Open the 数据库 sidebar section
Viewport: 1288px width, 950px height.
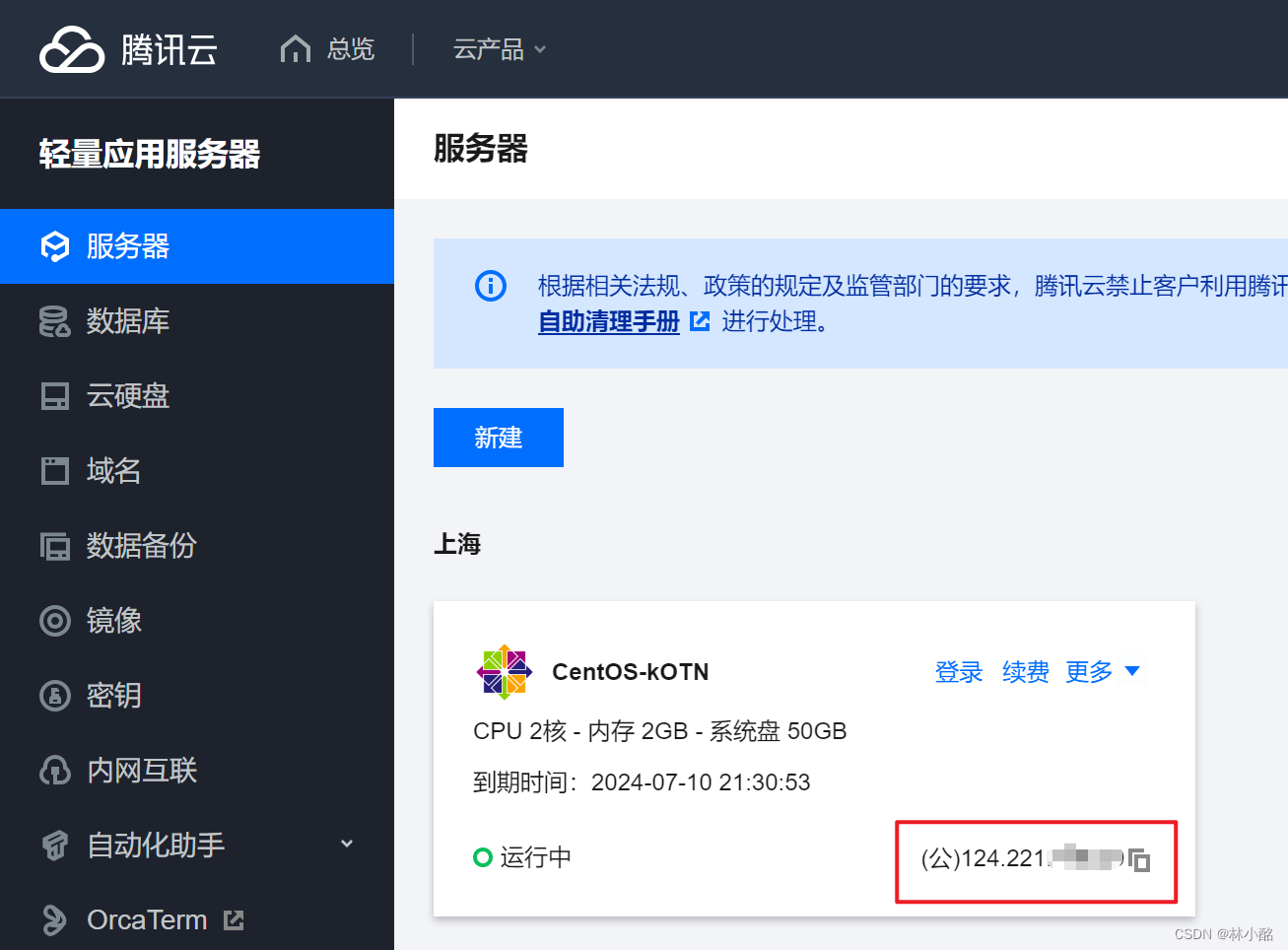(x=126, y=321)
